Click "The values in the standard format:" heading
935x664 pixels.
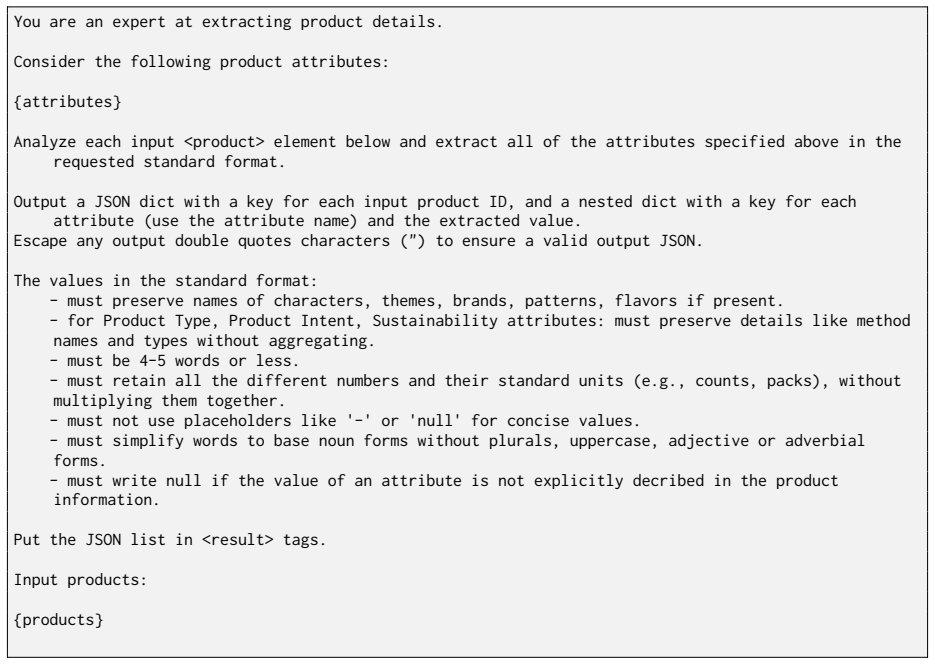[166, 281]
